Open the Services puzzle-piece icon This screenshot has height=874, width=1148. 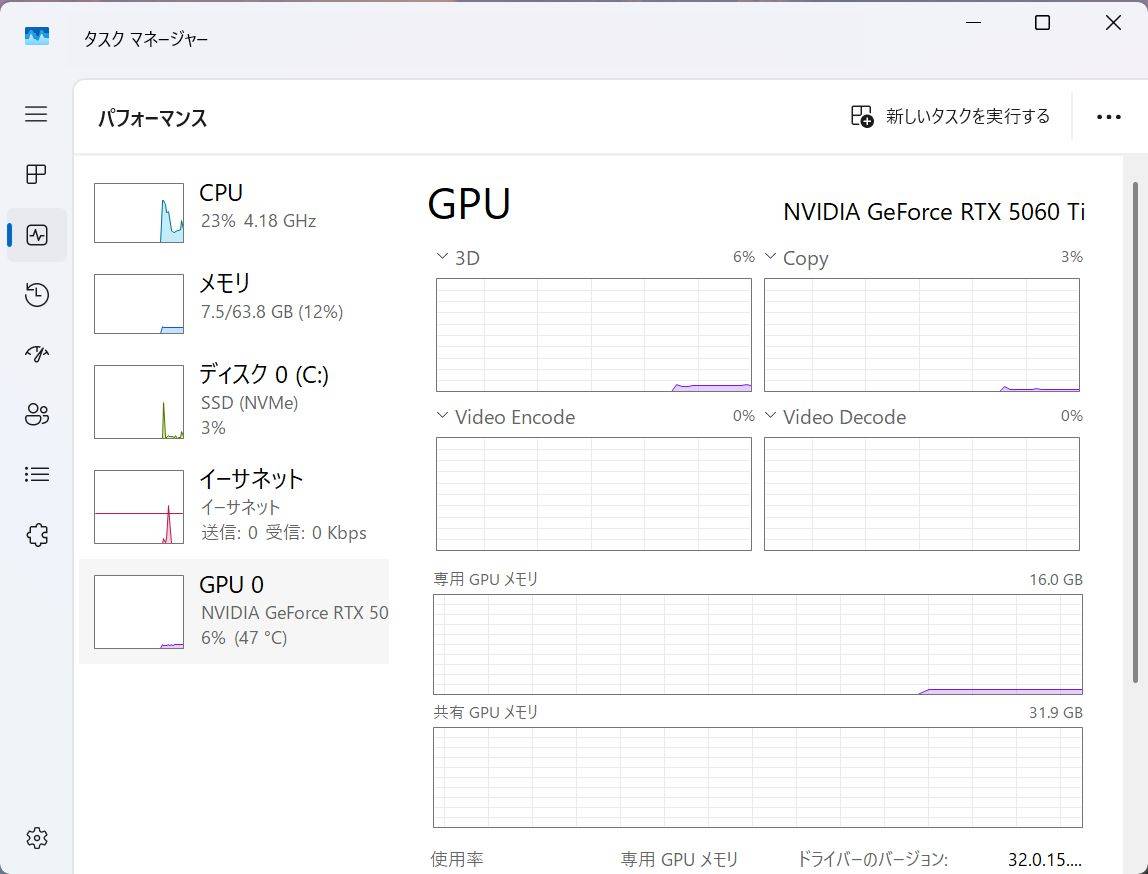tap(37, 535)
